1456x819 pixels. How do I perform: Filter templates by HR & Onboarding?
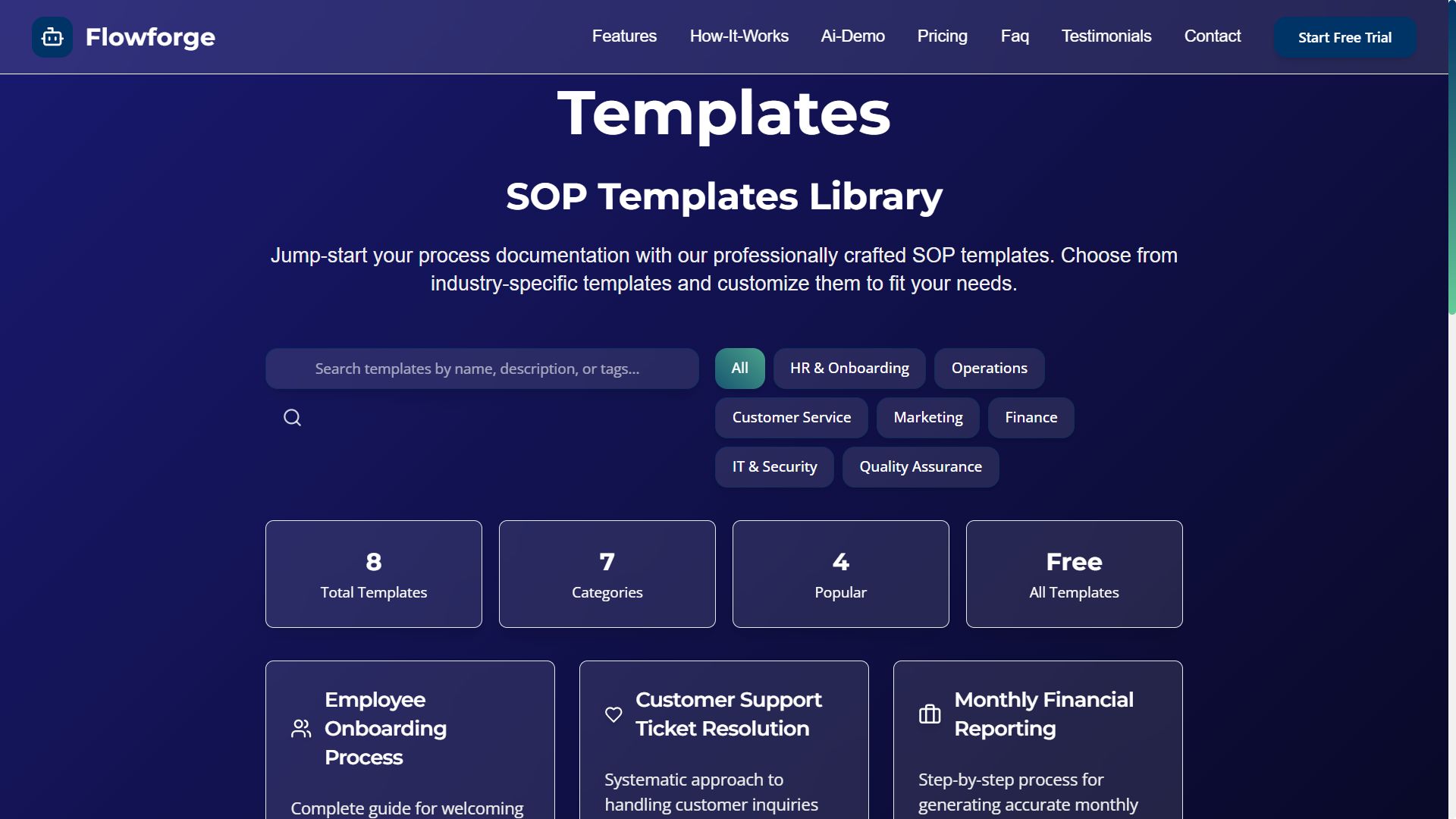click(x=849, y=369)
